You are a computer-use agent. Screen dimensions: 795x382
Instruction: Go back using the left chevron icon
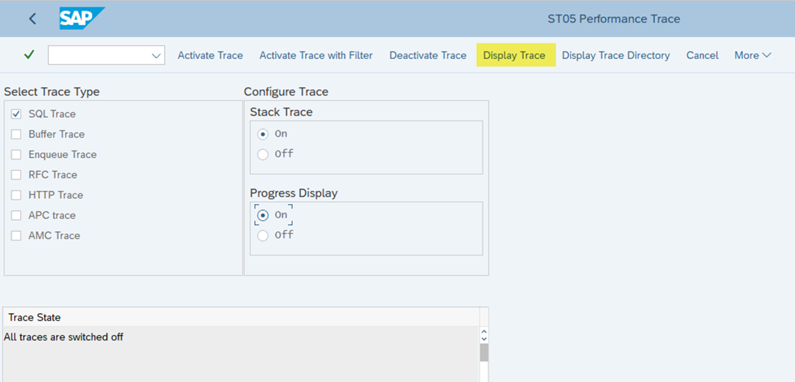click(x=32, y=19)
